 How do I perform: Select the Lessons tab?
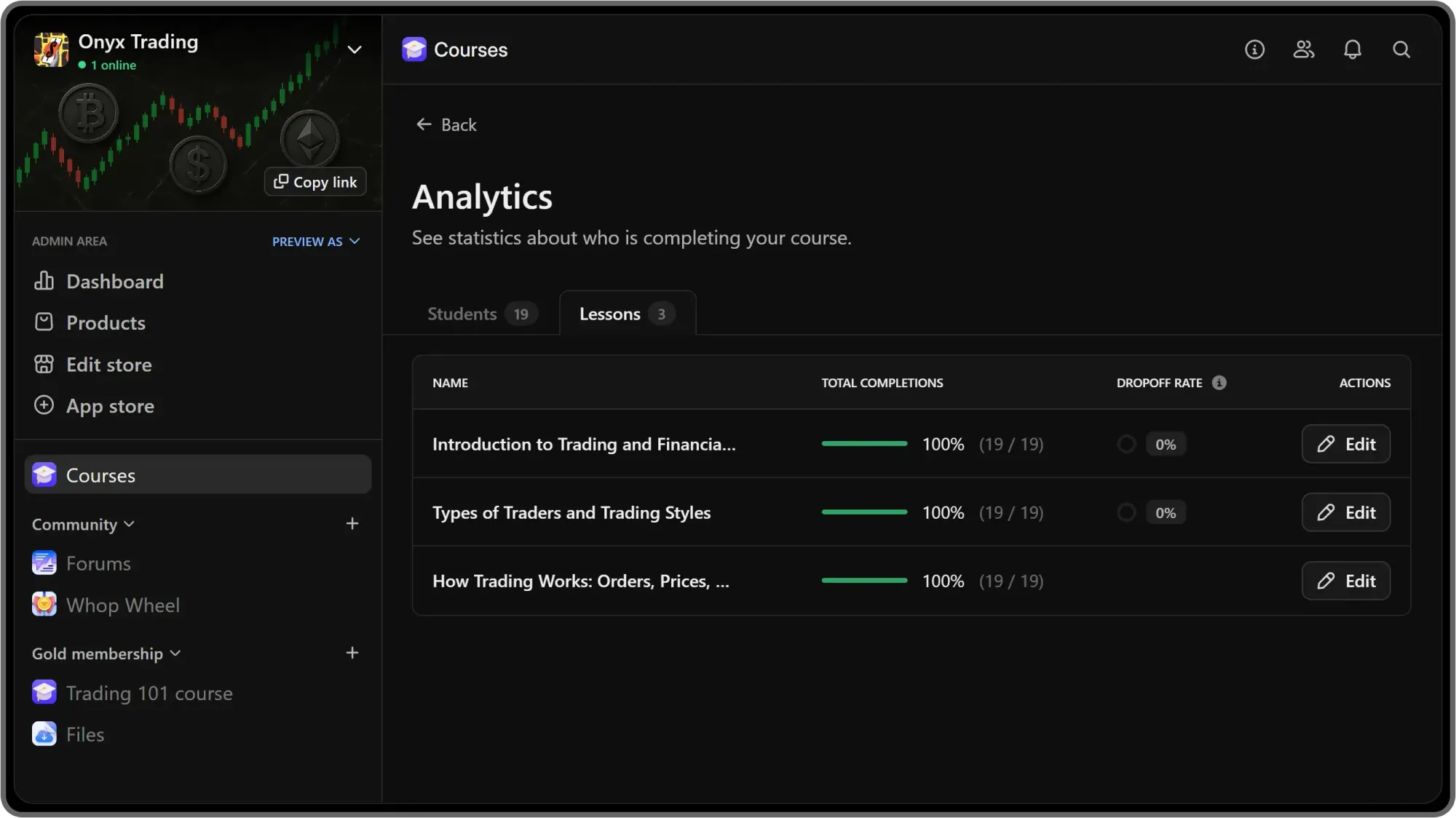[626, 313]
